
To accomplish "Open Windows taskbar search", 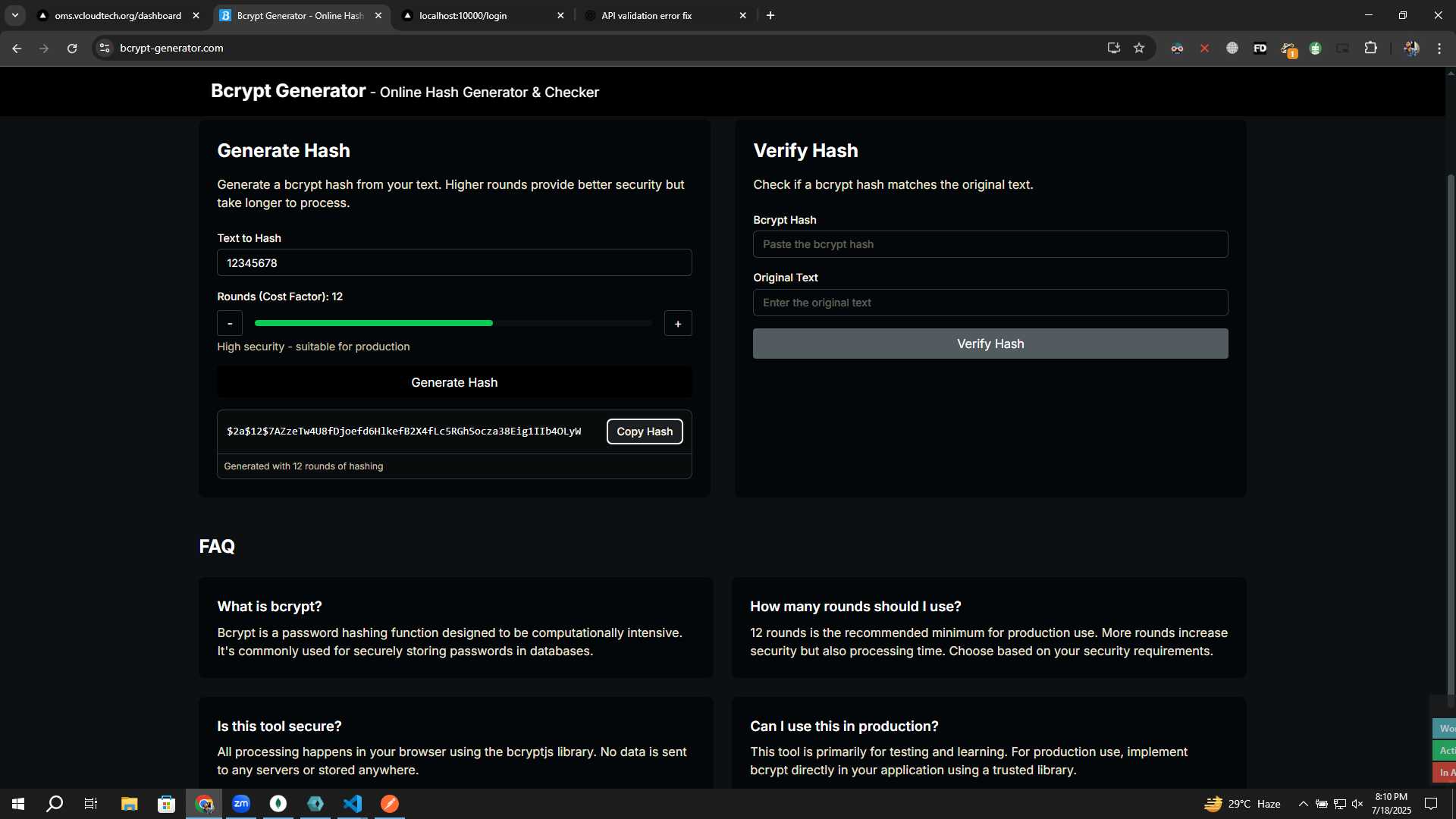I will pyautogui.click(x=55, y=804).
